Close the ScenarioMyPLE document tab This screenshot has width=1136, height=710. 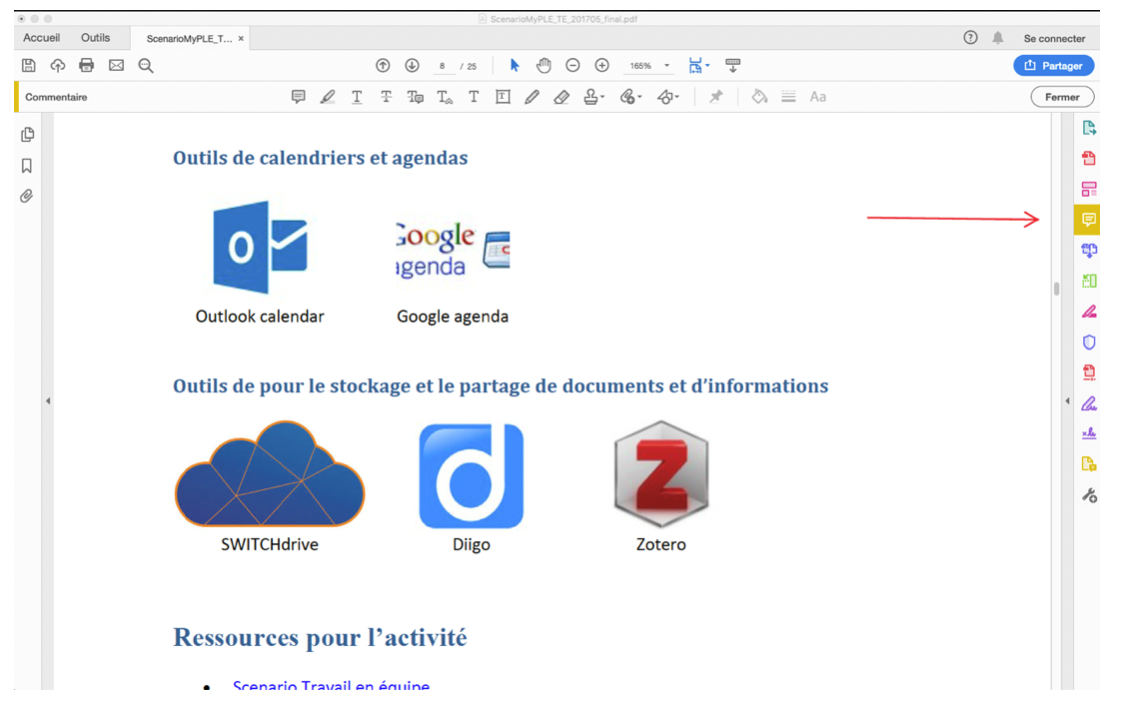point(241,38)
